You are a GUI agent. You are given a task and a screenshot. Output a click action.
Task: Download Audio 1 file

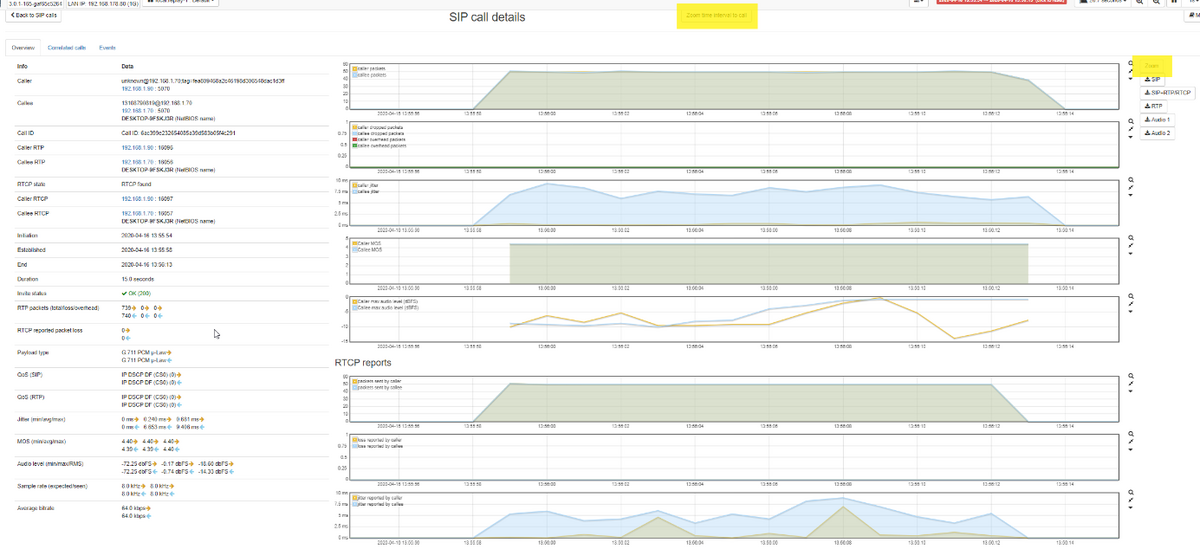pyautogui.click(x=1157, y=119)
